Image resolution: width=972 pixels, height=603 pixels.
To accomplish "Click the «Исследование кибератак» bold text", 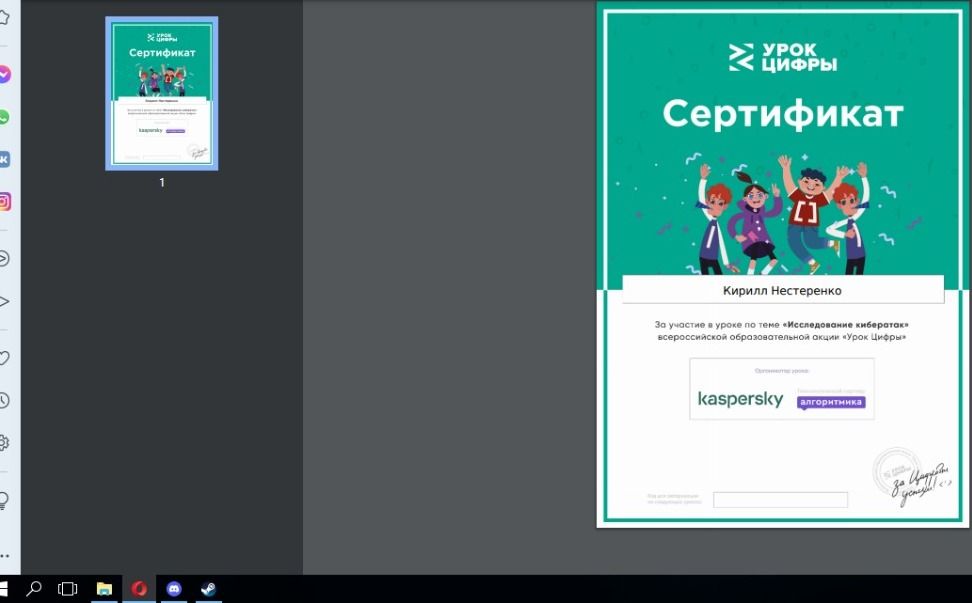I will click(x=846, y=324).
